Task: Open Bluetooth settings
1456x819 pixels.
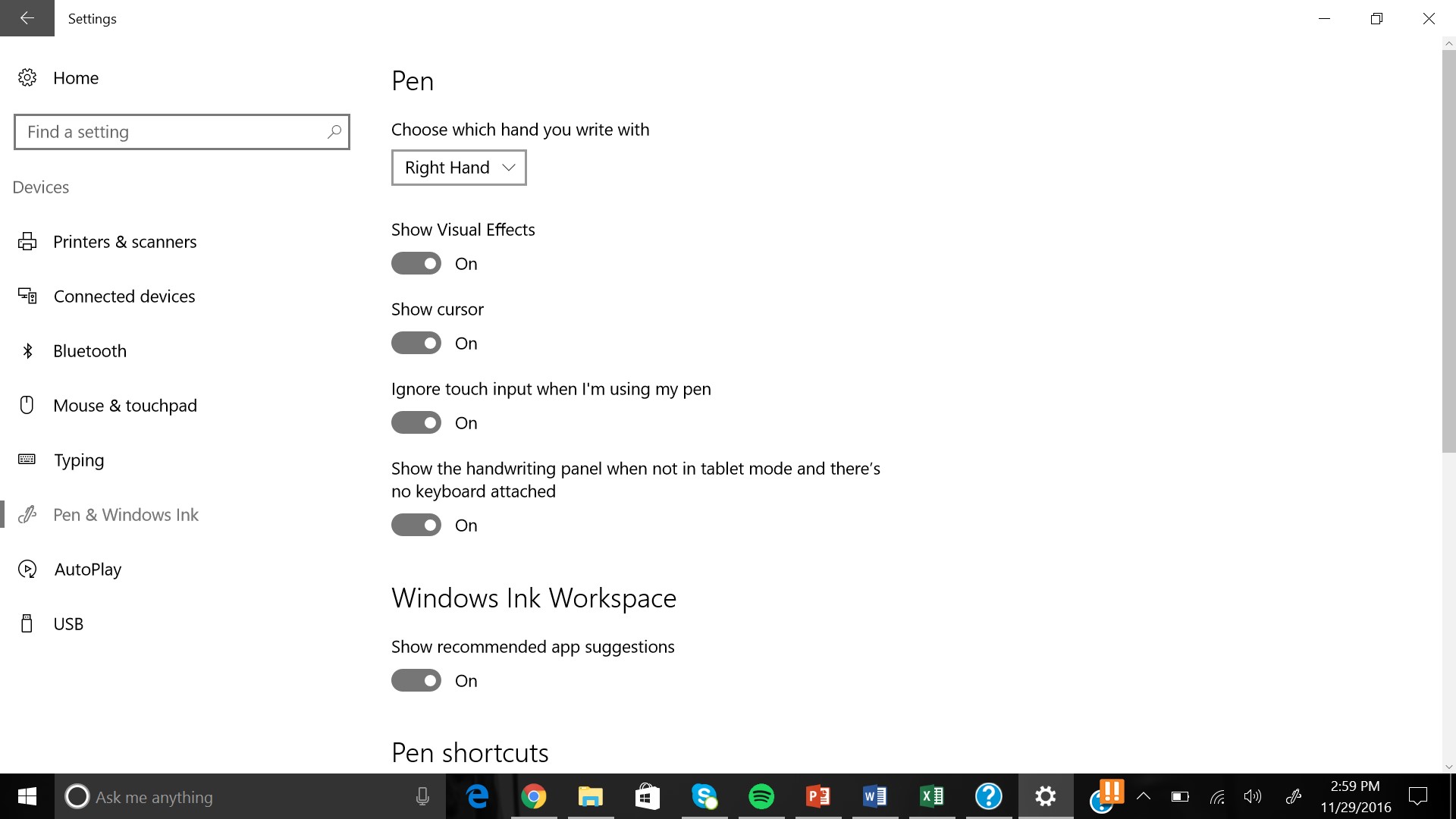Action: (x=89, y=351)
